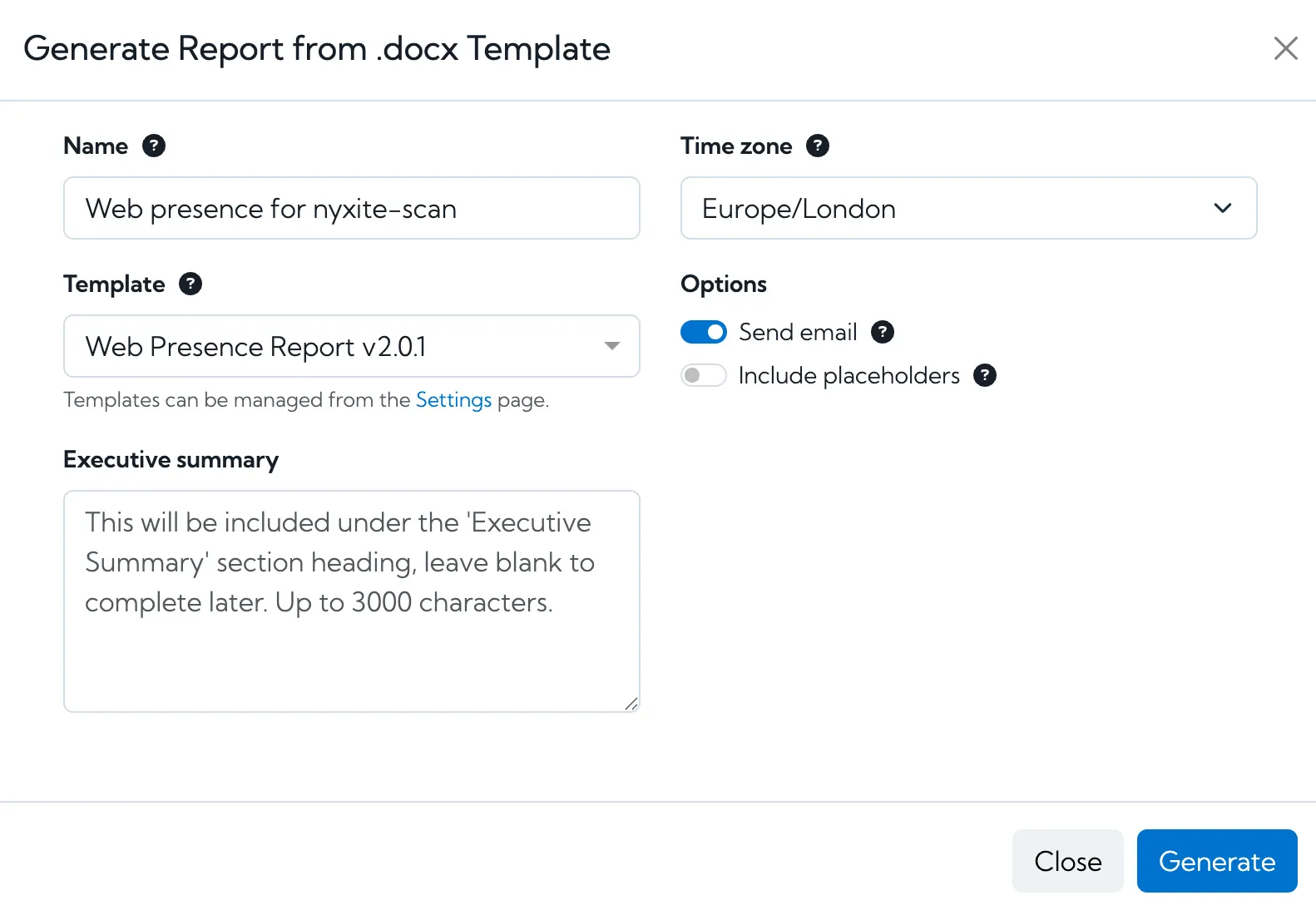Open the Europe/London time zone dropdown
Image resolution: width=1316 pixels, height=915 pixels.
(x=968, y=209)
